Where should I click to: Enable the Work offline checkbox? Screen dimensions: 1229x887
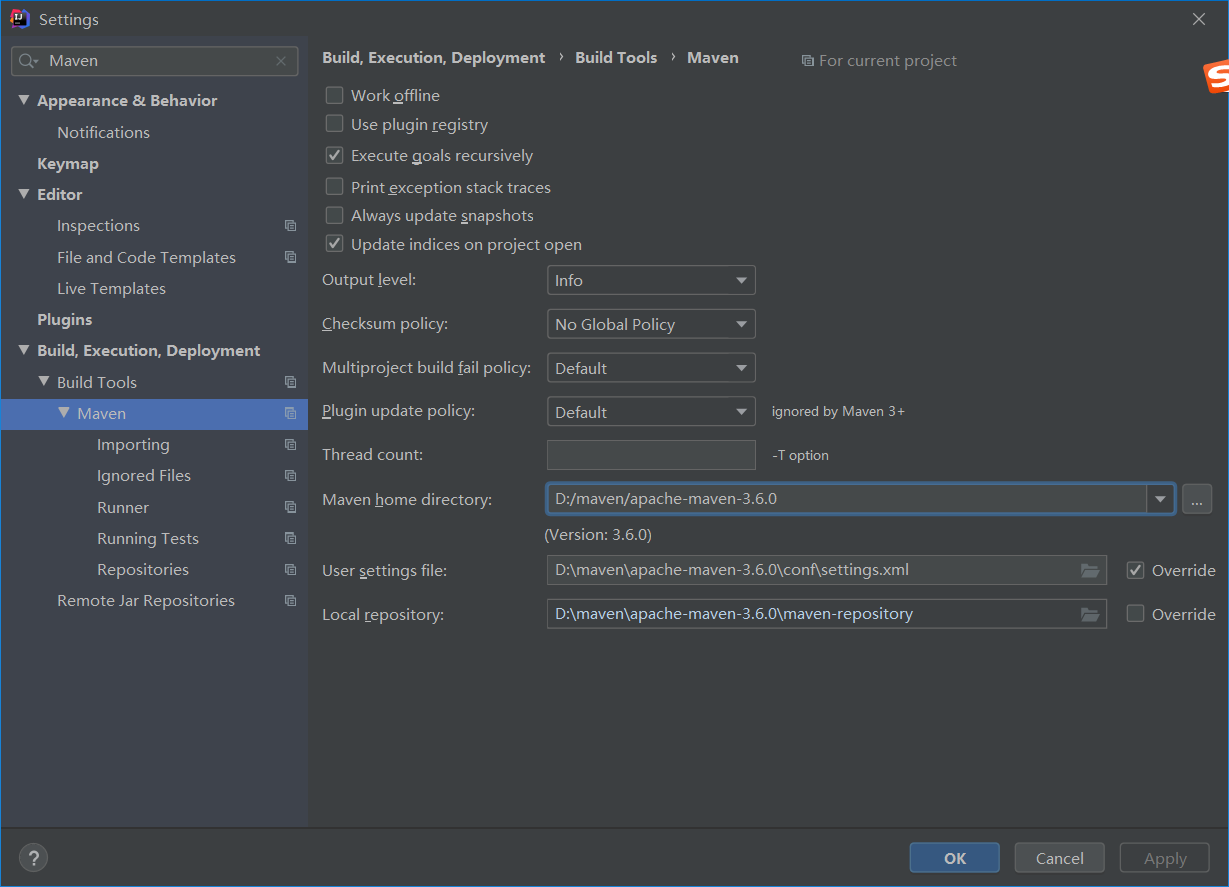tap(335, 95)
